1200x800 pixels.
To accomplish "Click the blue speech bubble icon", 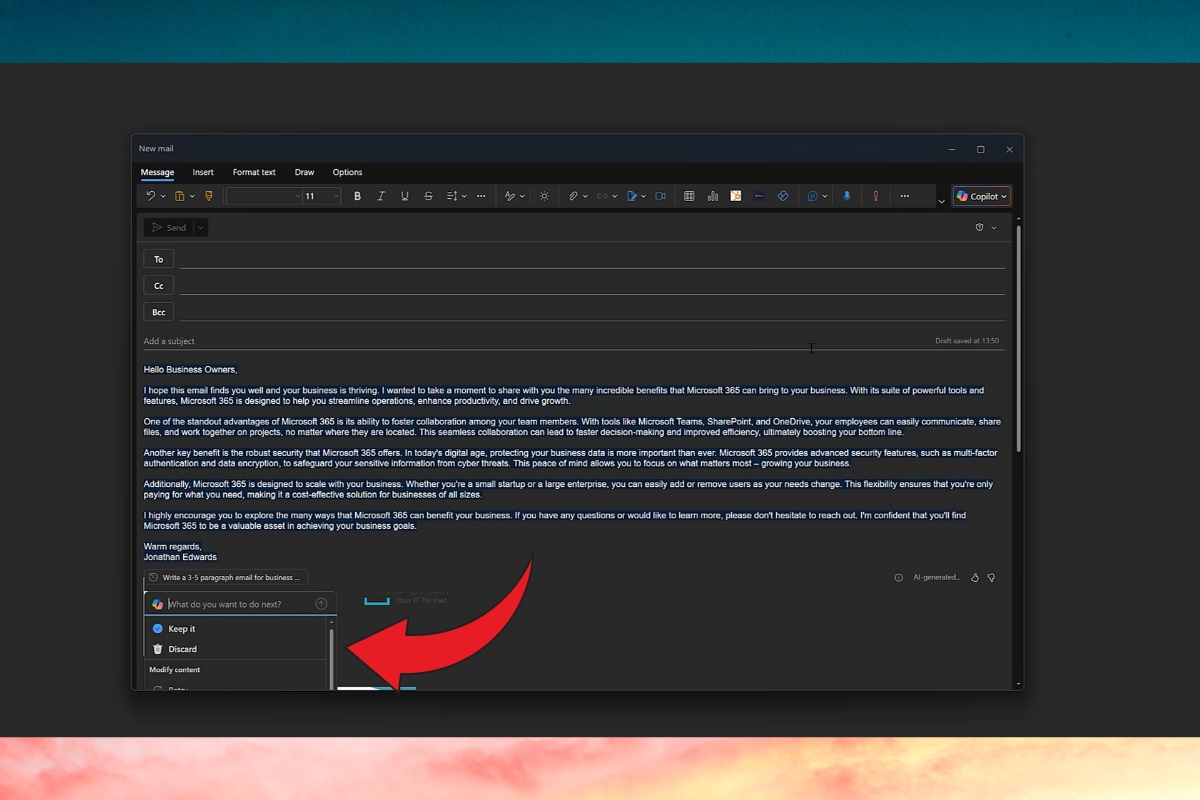I will (813, 196).
